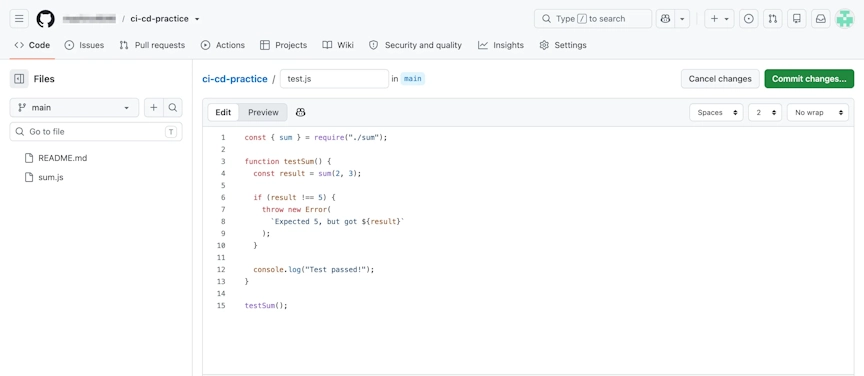The image size is (864, 376).
Task: Click Commit changes button
Action: click(809, 79)
